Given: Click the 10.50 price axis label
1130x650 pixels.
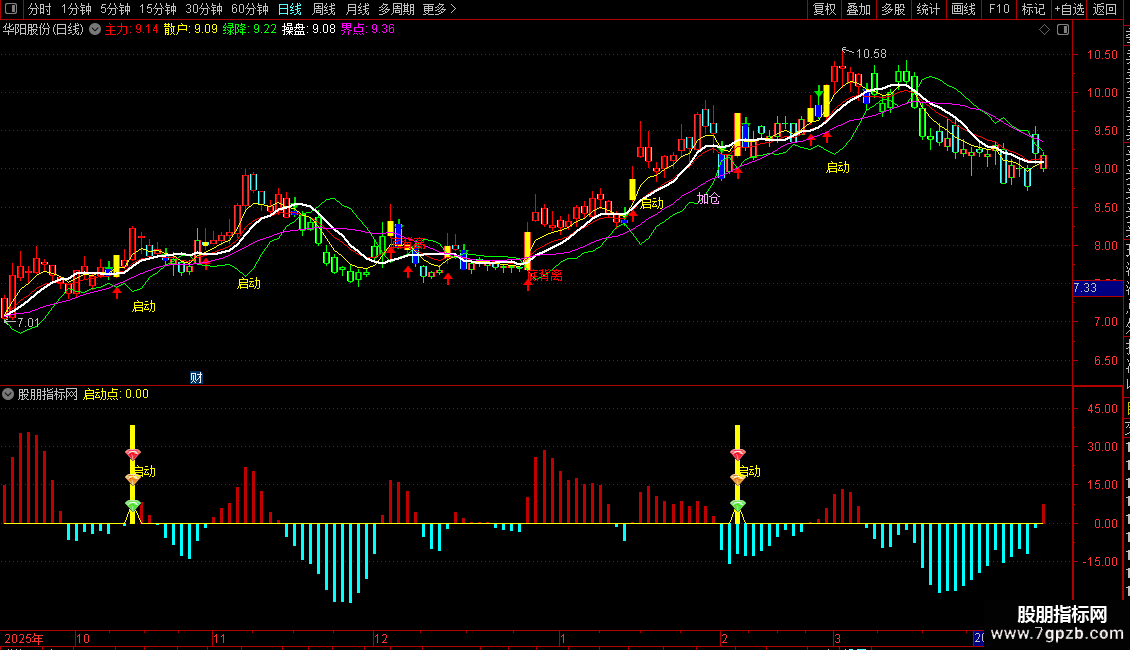Looking at the screenshot, I should pos(1102,55).
